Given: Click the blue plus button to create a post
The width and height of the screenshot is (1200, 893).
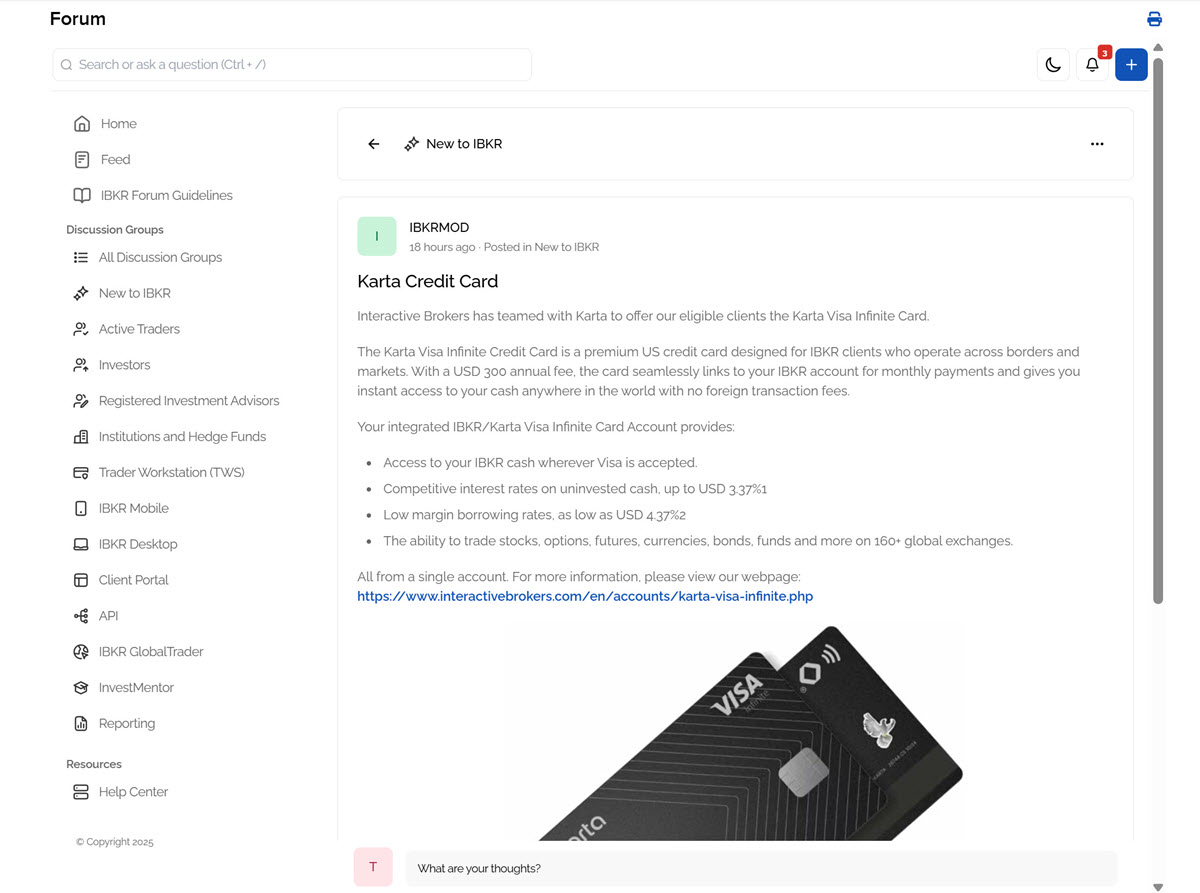Looking at the screenshot, I should pyautogui.click(x=1131, y=64).
